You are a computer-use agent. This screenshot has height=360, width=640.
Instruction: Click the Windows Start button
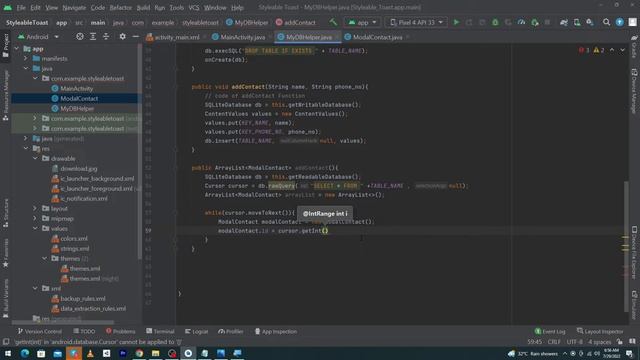[x=8, y=353]
